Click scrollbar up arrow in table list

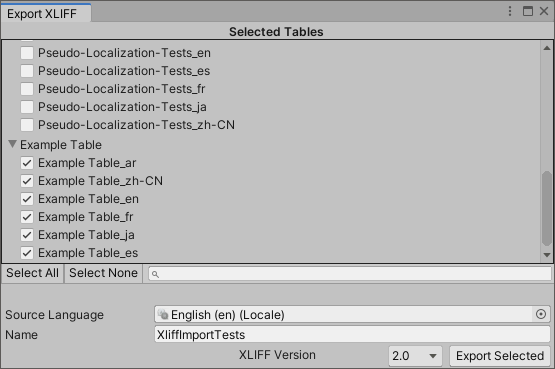pyautogui.click(x=547, y=48)
